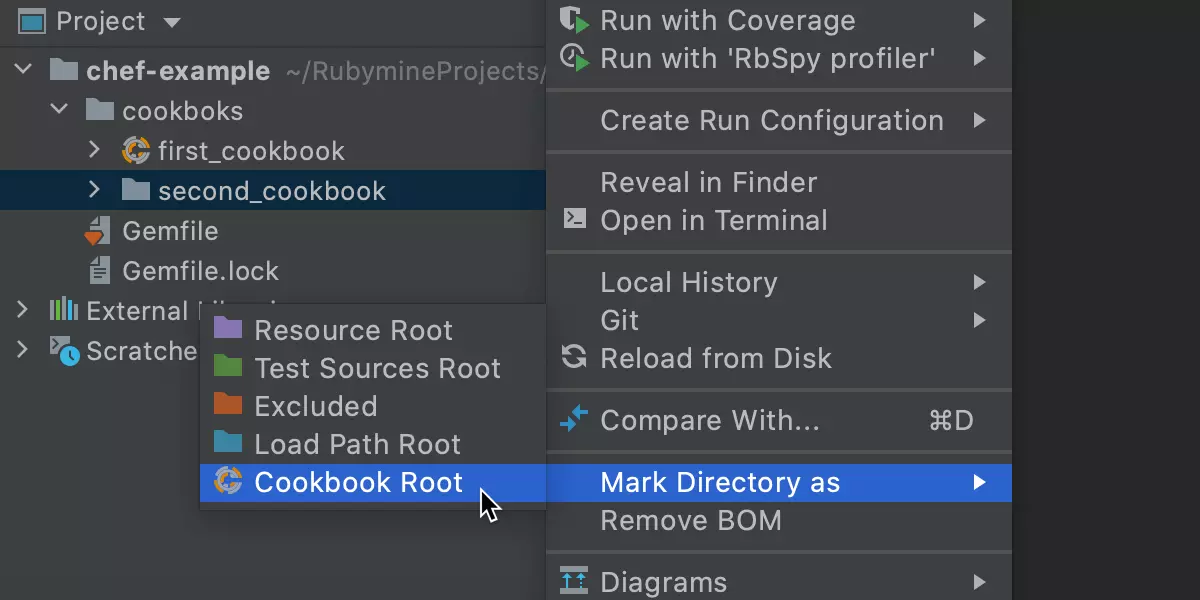Click Run with Coverage submenu arrow

[x=980, y=20]
